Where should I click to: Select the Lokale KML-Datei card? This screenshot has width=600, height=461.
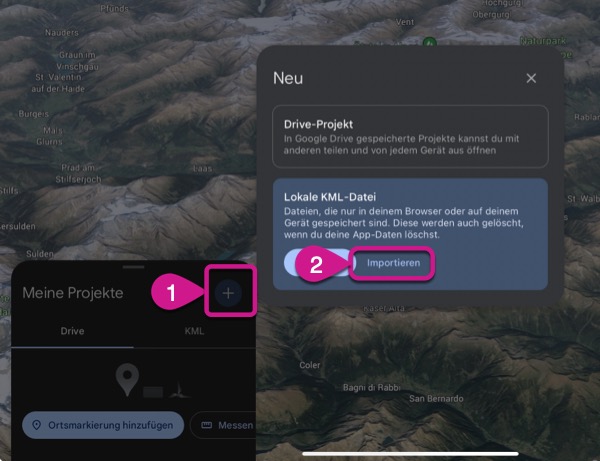(x=410, y=234)
